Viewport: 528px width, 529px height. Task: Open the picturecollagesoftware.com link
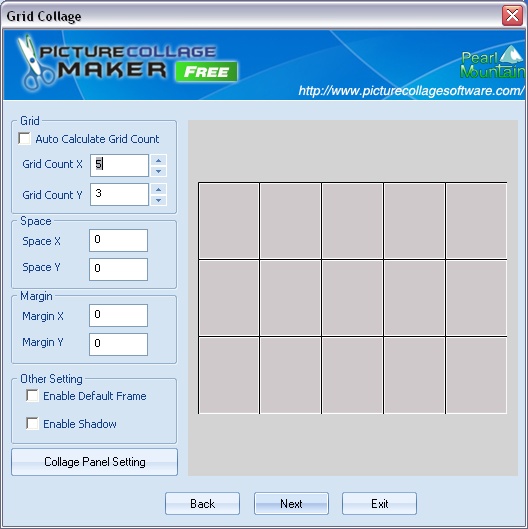[411, 91]
